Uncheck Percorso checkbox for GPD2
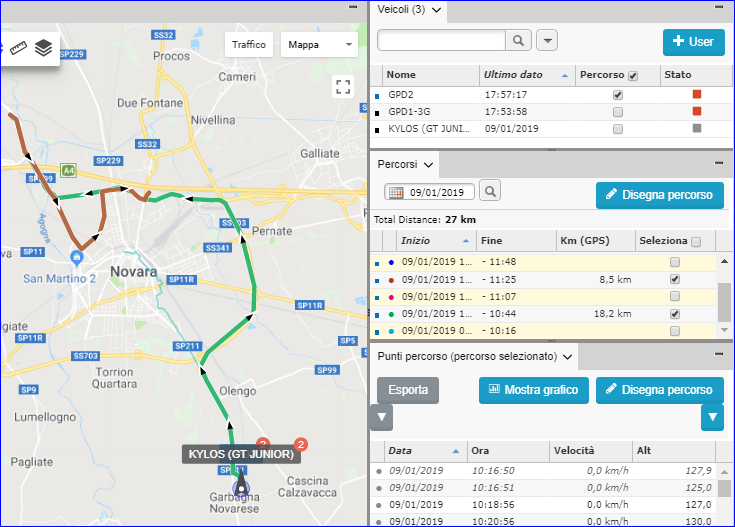 tap(618, 94)
